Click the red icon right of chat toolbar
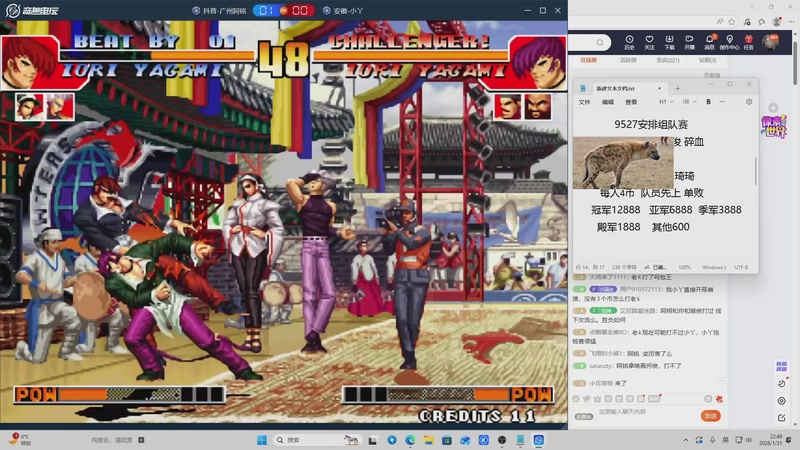The width and height of the screenshot is (800, 450). click(719, 398)
